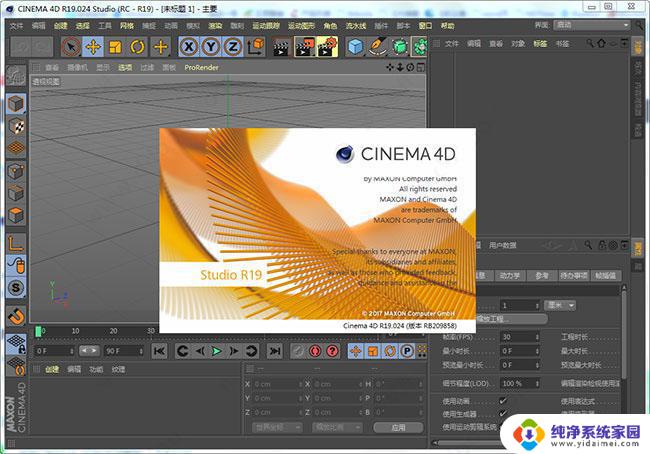
Task: Switch to the 参考 tab
Action: point(541,275)
